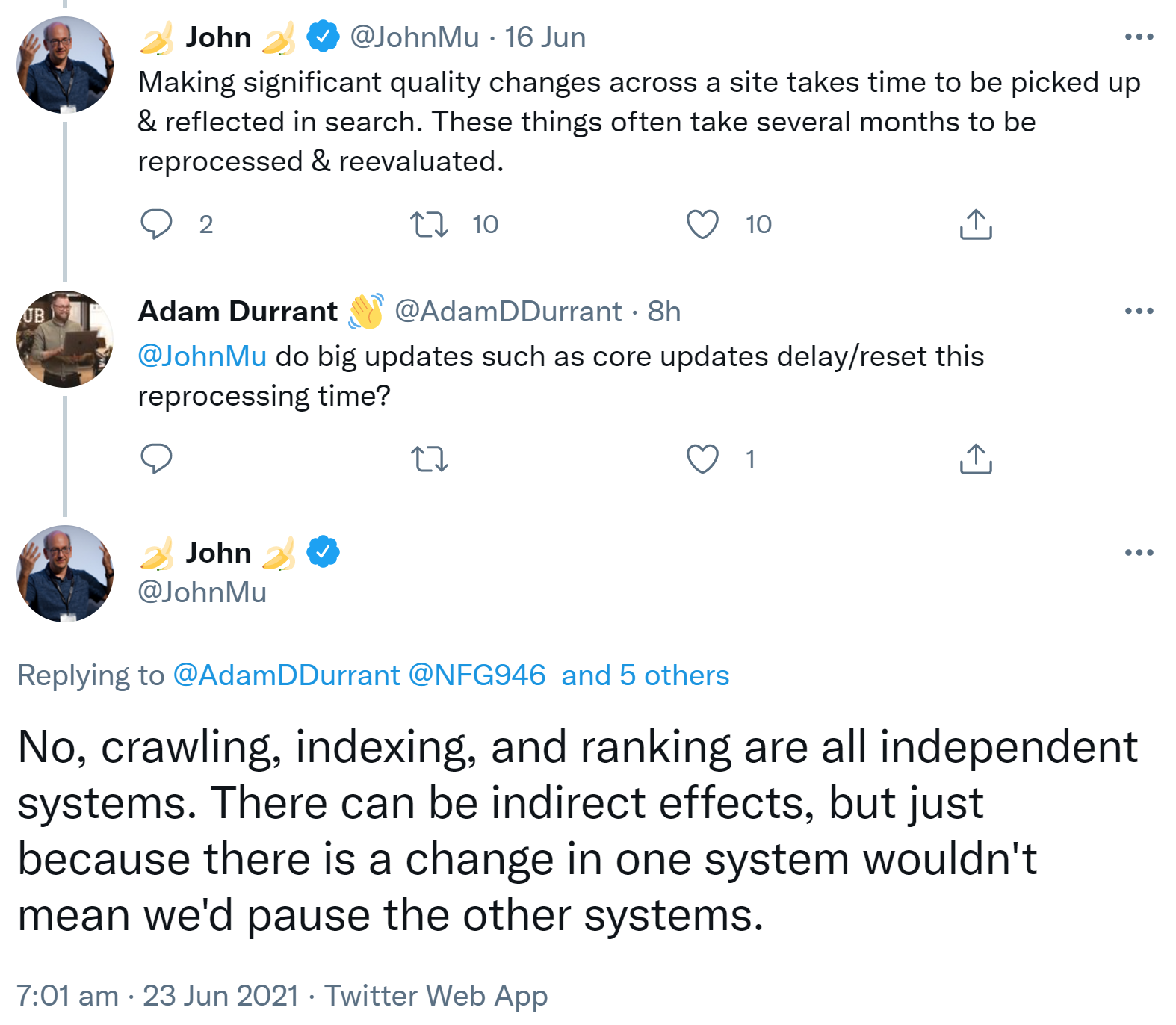1176x1025 pixels.
Task: Open the 16 Jun timestamp link
Action: click(x=545, y=37)
